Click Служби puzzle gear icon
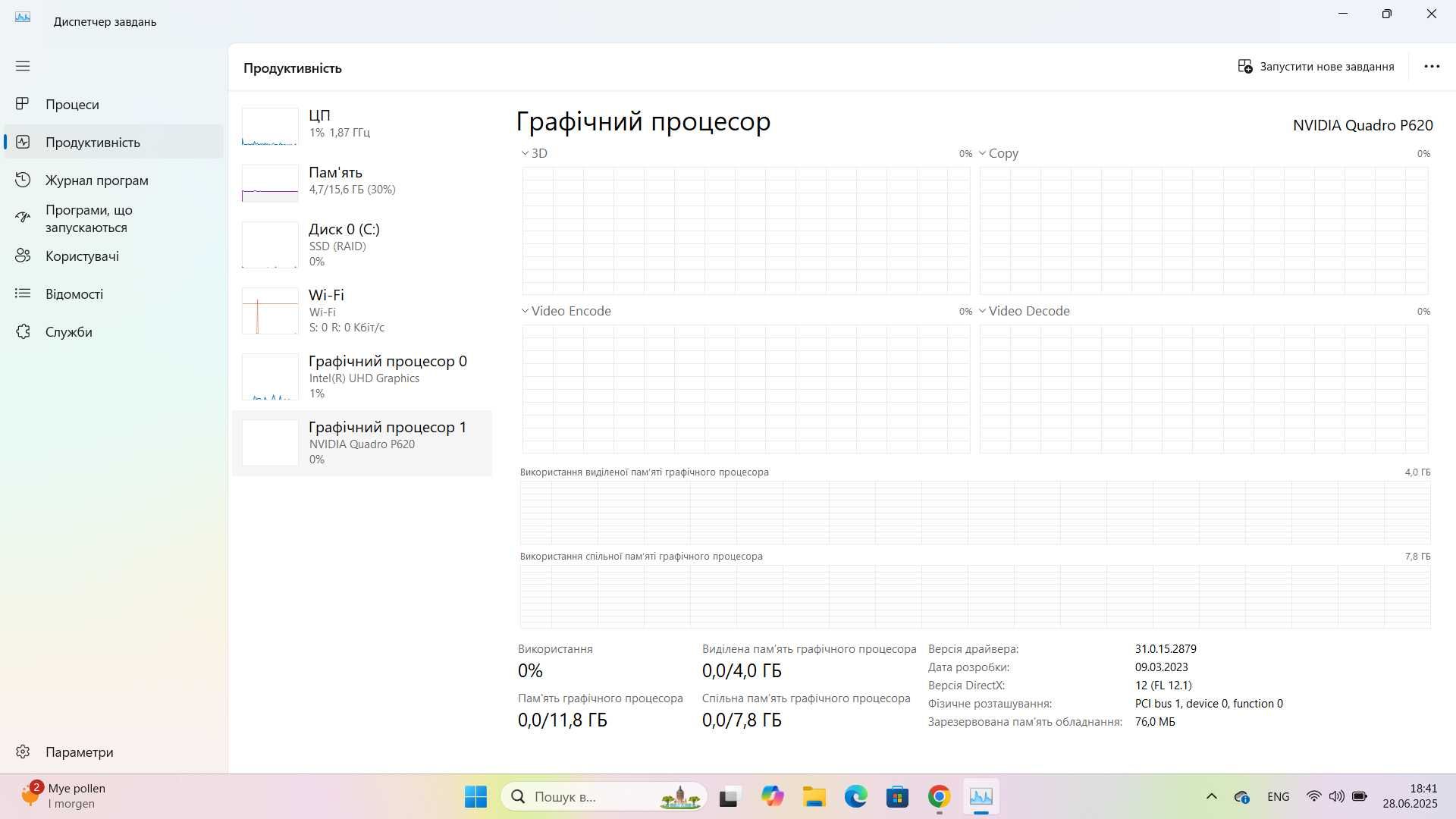 23,331
